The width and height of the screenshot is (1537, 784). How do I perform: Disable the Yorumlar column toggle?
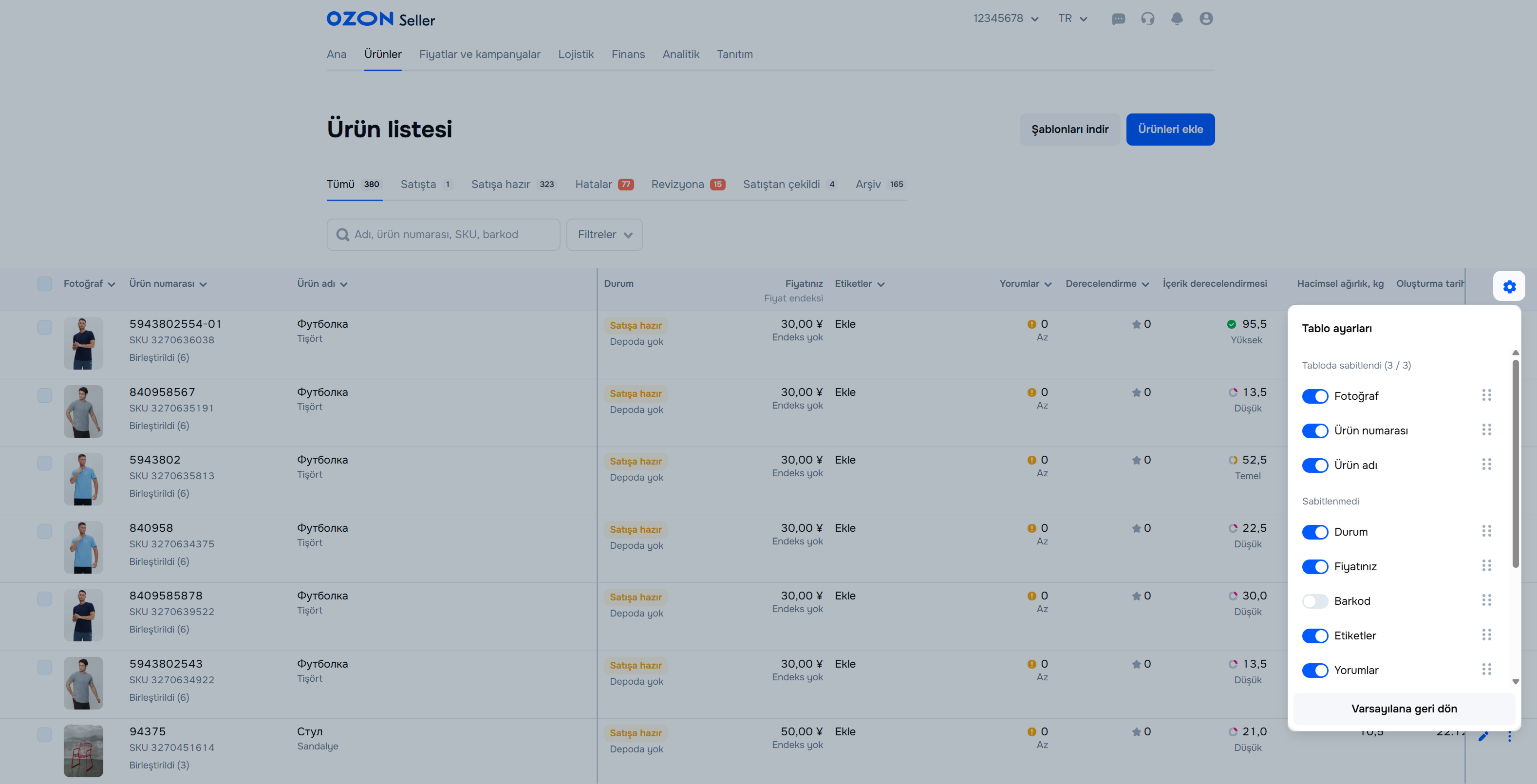click(x=1315, y=670)
